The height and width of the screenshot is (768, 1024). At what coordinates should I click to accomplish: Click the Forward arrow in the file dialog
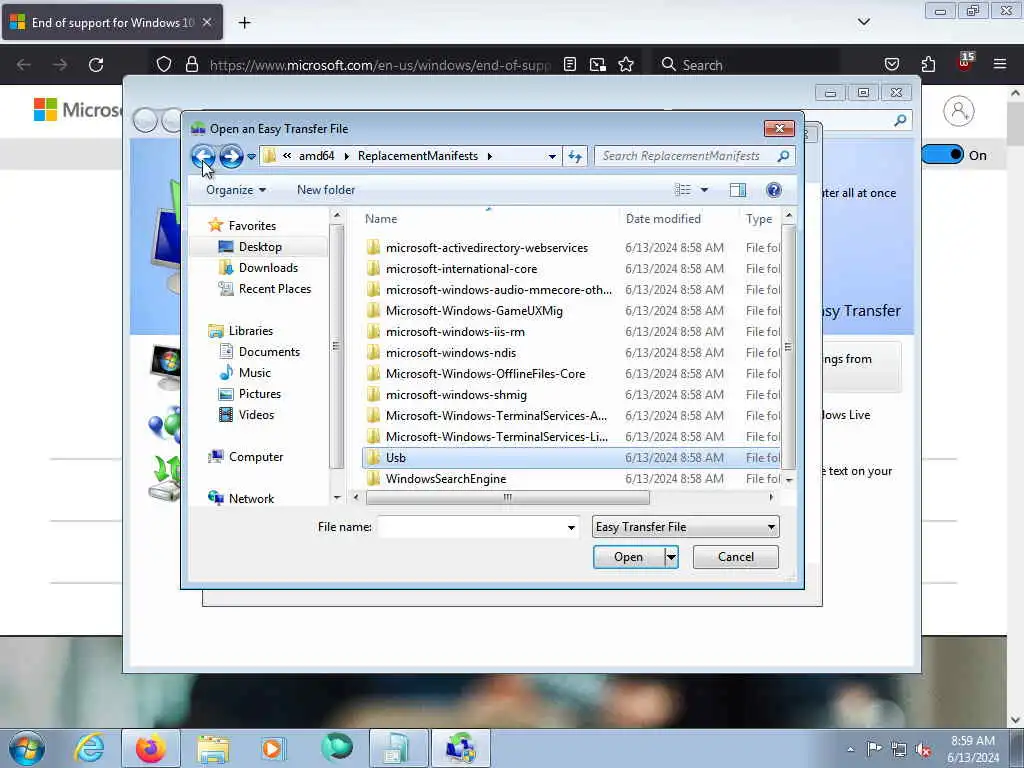(231, 156)
